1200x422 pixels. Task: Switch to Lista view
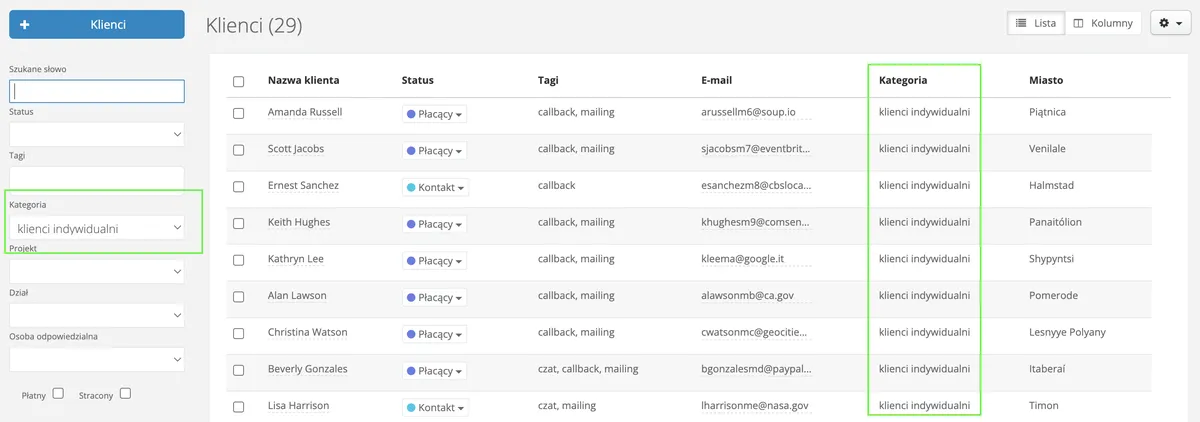[1036, 23]
